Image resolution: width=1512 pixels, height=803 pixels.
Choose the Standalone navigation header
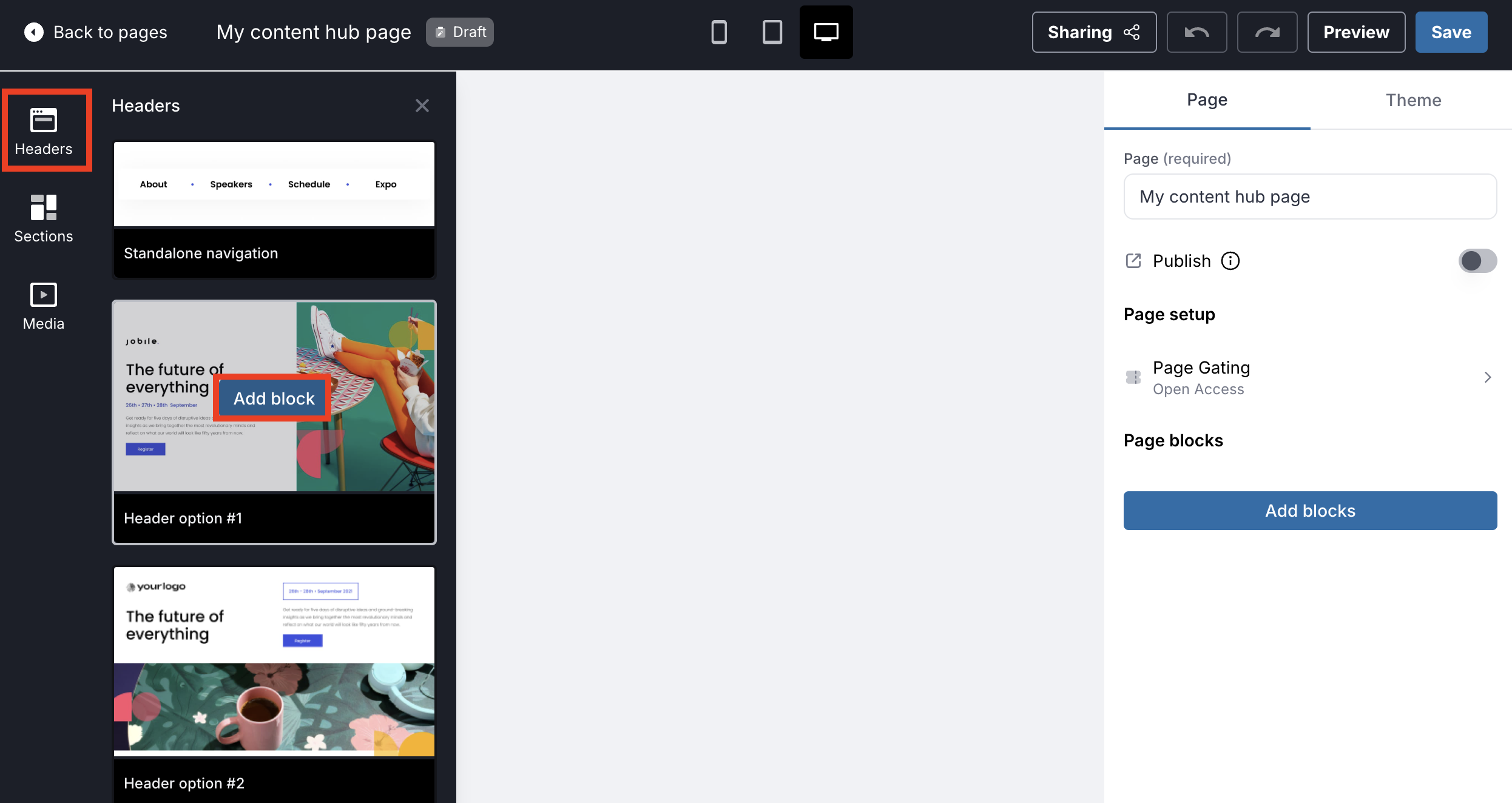[274, 210]
